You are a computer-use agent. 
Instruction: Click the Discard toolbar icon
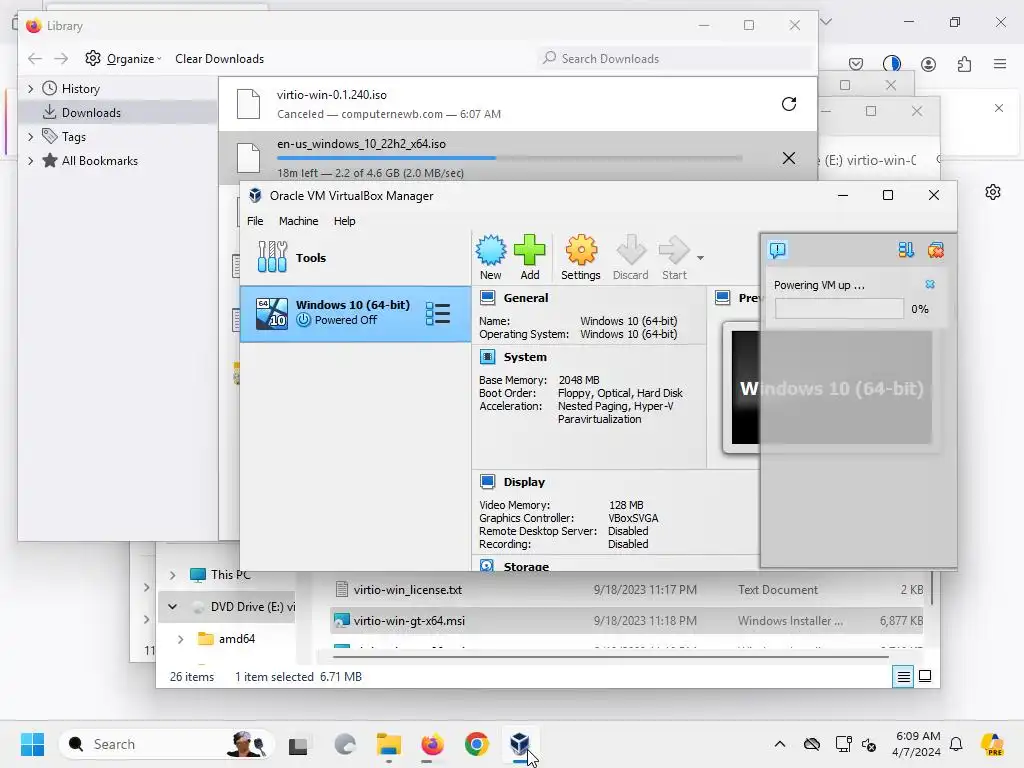(630, 257)
